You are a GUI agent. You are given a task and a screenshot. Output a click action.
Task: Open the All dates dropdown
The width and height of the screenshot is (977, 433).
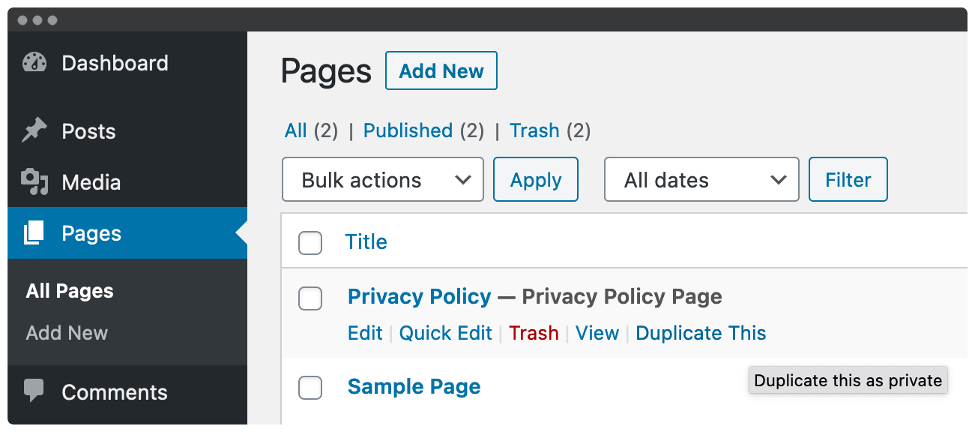pyautogui.click(x=702, y=179)
